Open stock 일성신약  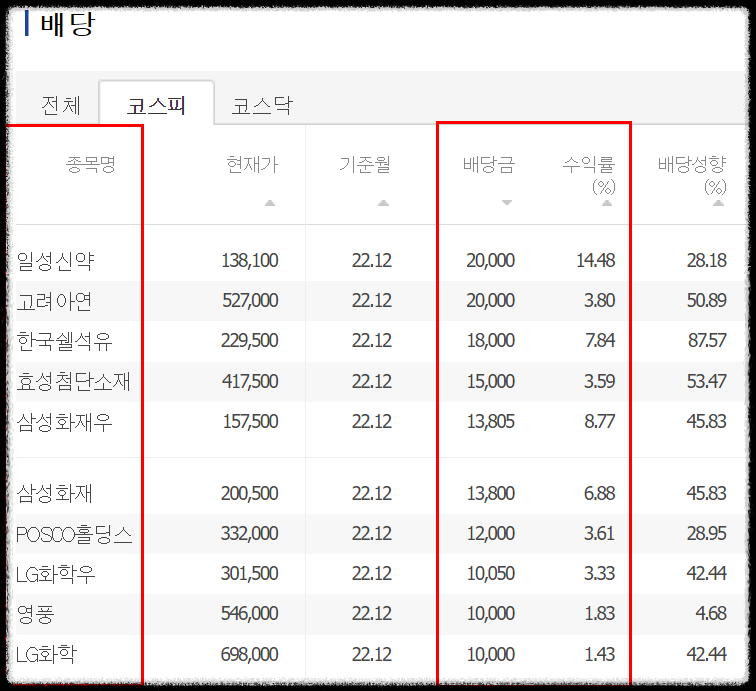[55, 261]
